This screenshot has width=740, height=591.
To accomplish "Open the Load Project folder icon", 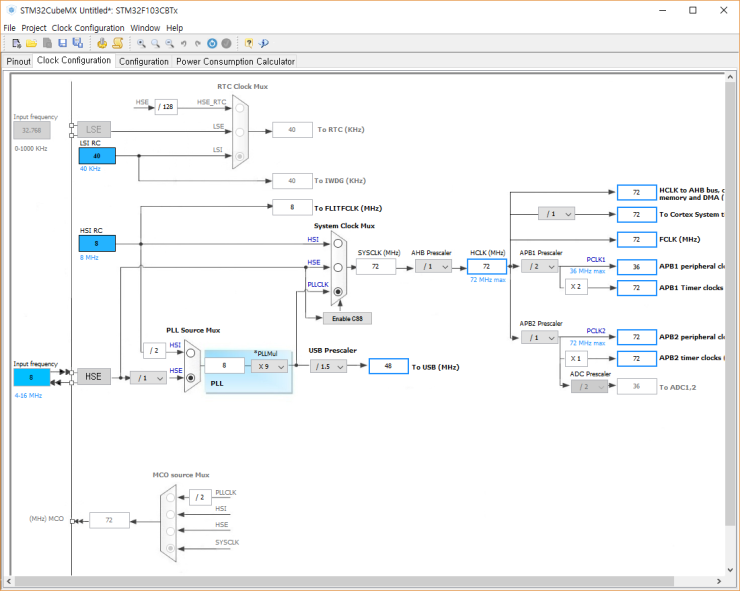I will pyautogui.click(x=32, y=43).
